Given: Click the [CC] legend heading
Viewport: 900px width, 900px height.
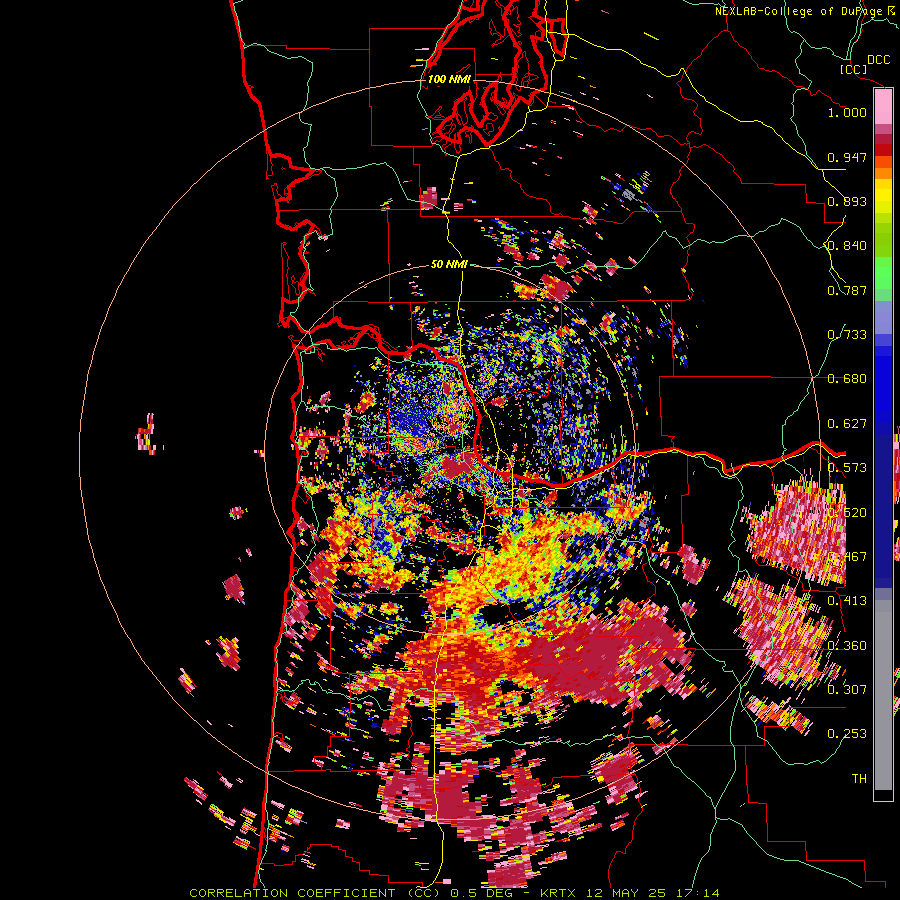Looking at the screenshot, I should [x=854, y=69].
